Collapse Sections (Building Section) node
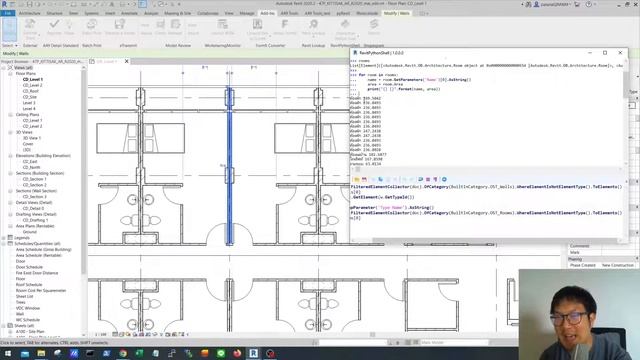The width and height of the screenshot is (640, 360). (x=10, y=173)
